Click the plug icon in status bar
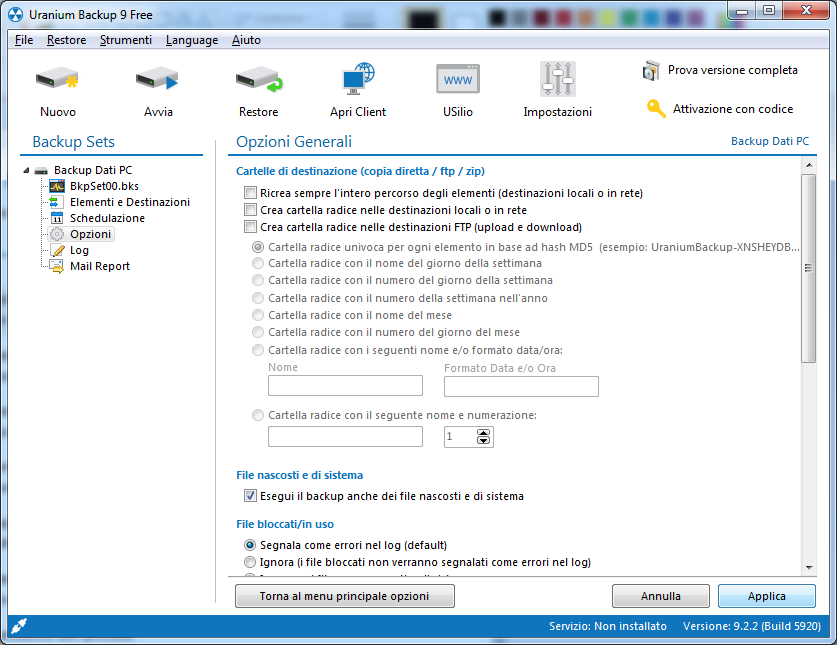This screenshot has width=837, height=645. pyautogui.click(x=19, y=625)
